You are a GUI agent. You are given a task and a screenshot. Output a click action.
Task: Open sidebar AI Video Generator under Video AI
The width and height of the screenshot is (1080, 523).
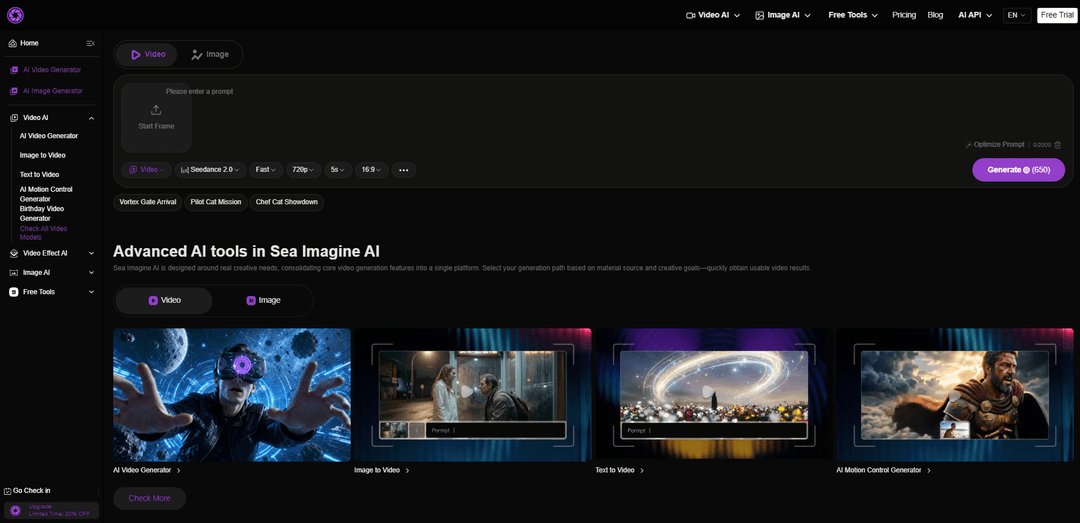[x=49, y=136]
